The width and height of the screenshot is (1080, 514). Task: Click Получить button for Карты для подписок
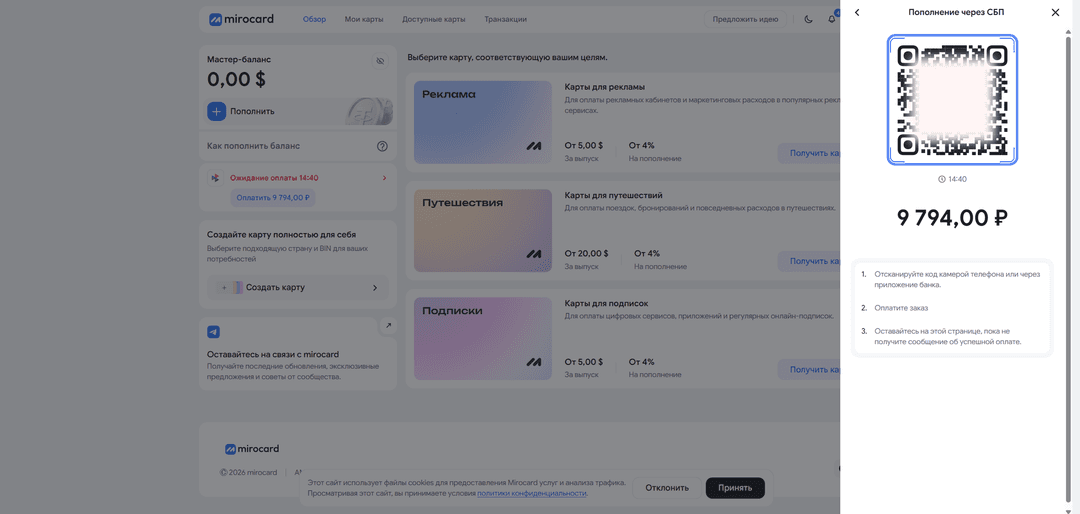[x=809, y=369]
